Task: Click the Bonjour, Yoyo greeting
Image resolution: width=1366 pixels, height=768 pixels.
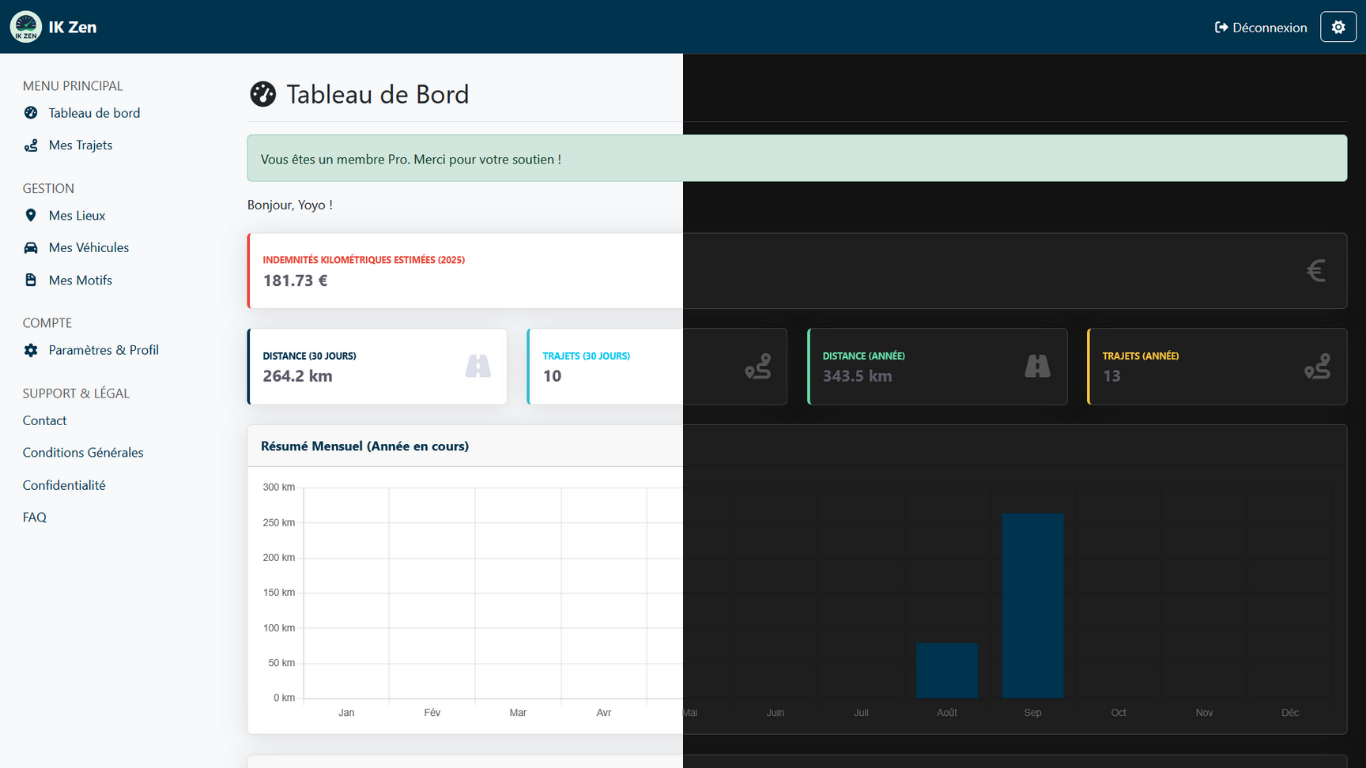Action: [x=290, y=205]
